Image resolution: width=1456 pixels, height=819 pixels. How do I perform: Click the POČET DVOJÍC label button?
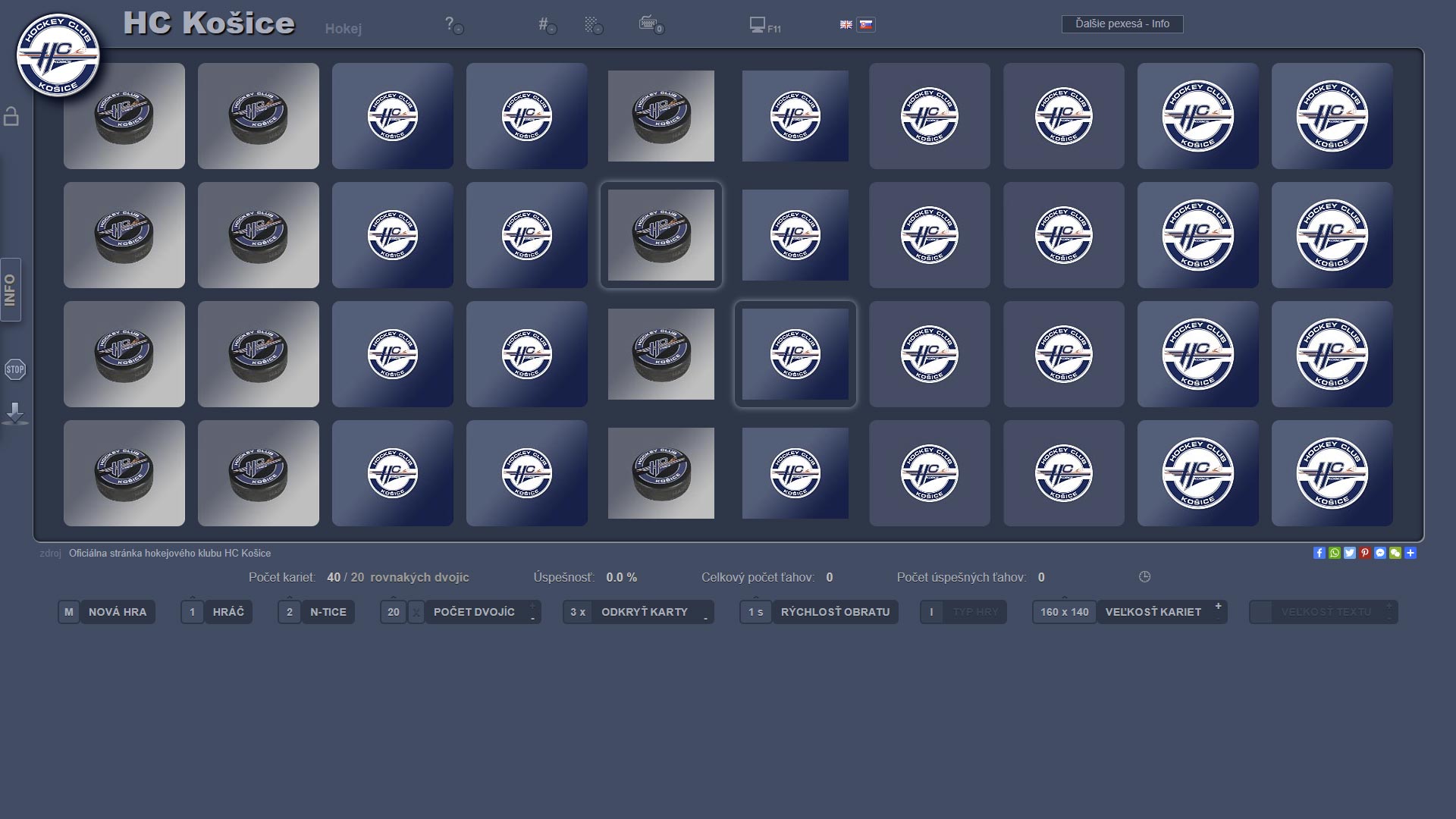point(474,612)
